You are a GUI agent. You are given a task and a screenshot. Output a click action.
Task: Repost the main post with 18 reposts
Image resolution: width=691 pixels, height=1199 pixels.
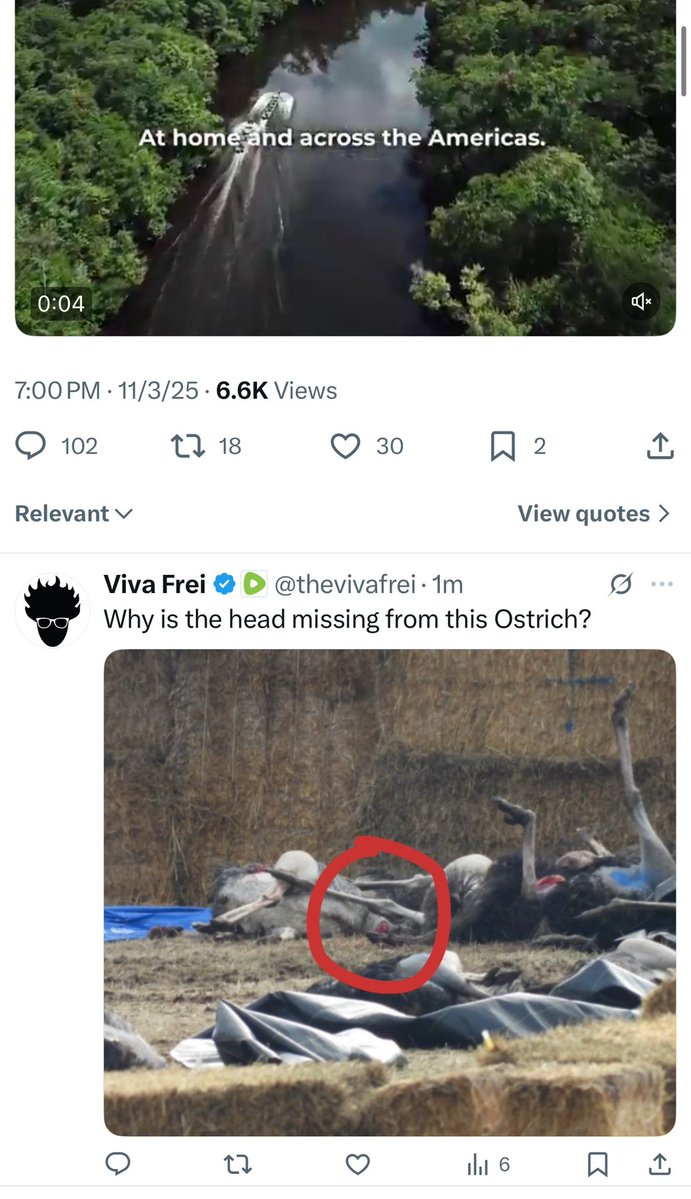pos(188,446)
